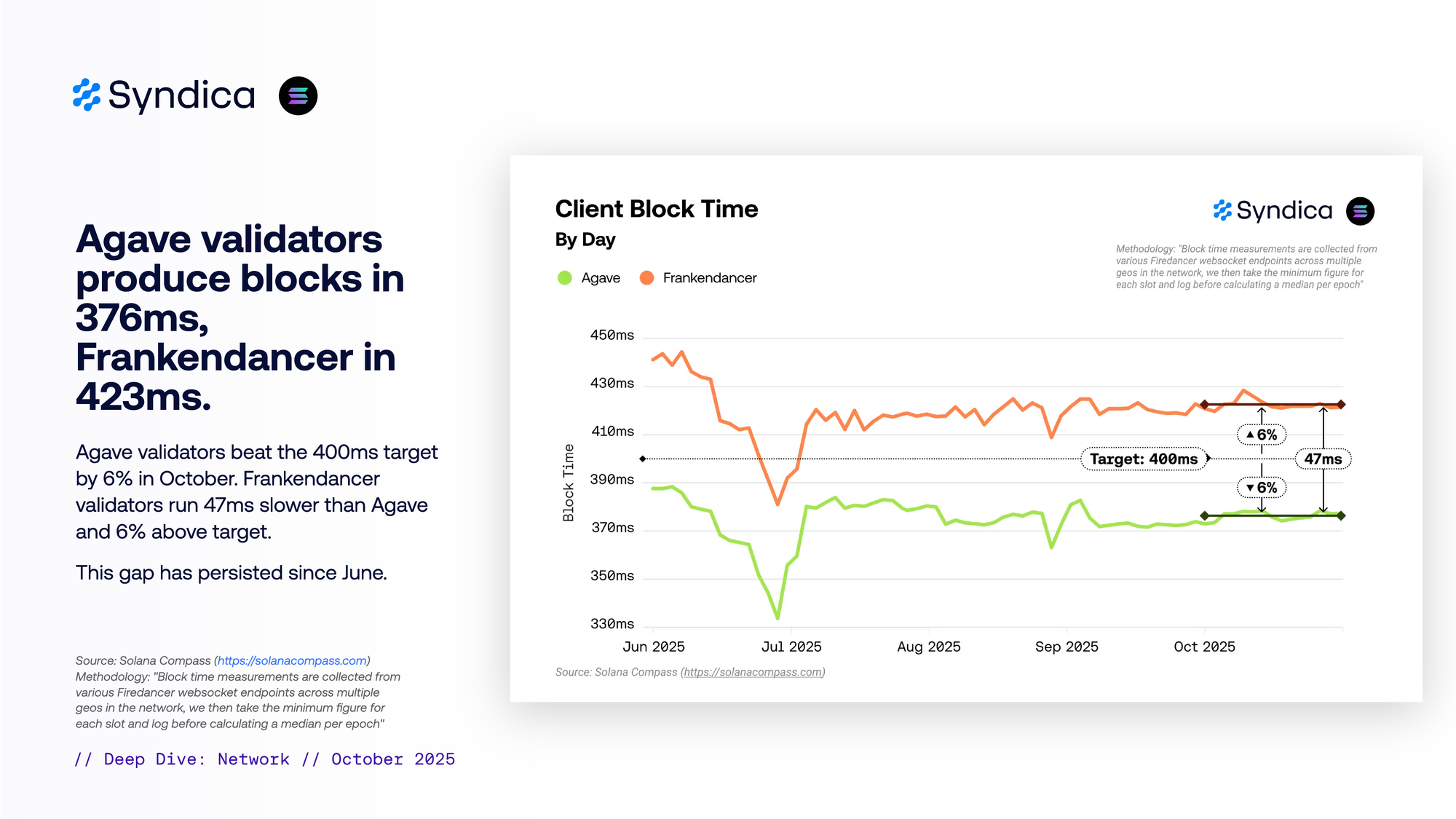The image size is (1456, 819).
Task: Click the Agave green legend dot
Action: 564,278
